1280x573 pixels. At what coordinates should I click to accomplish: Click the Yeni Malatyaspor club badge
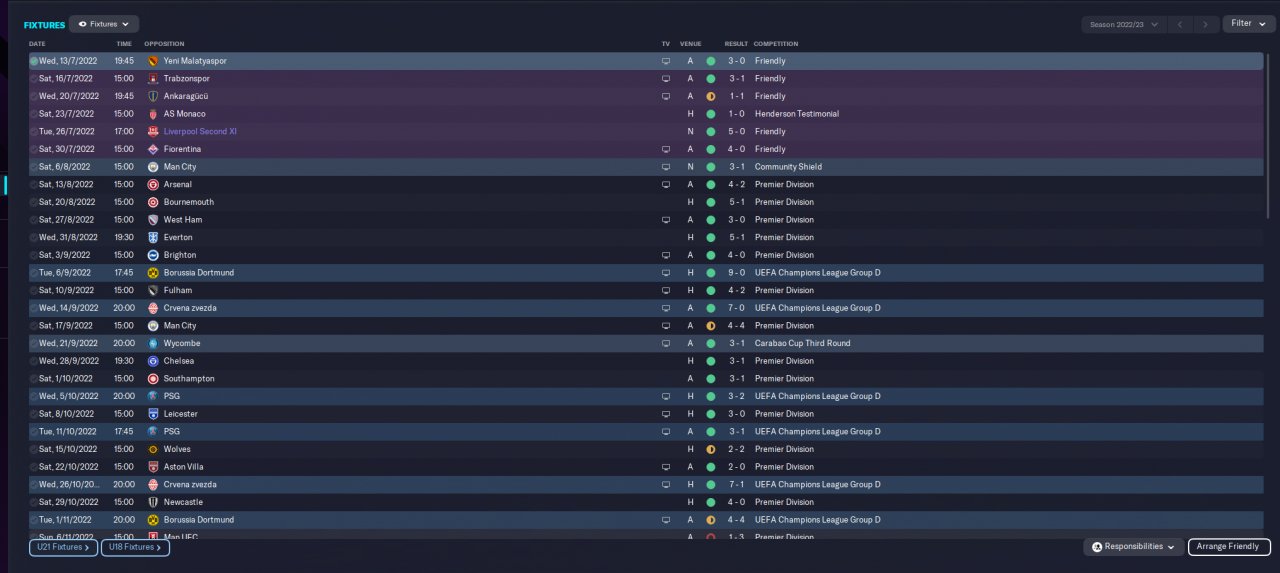(x=153, y=61)
